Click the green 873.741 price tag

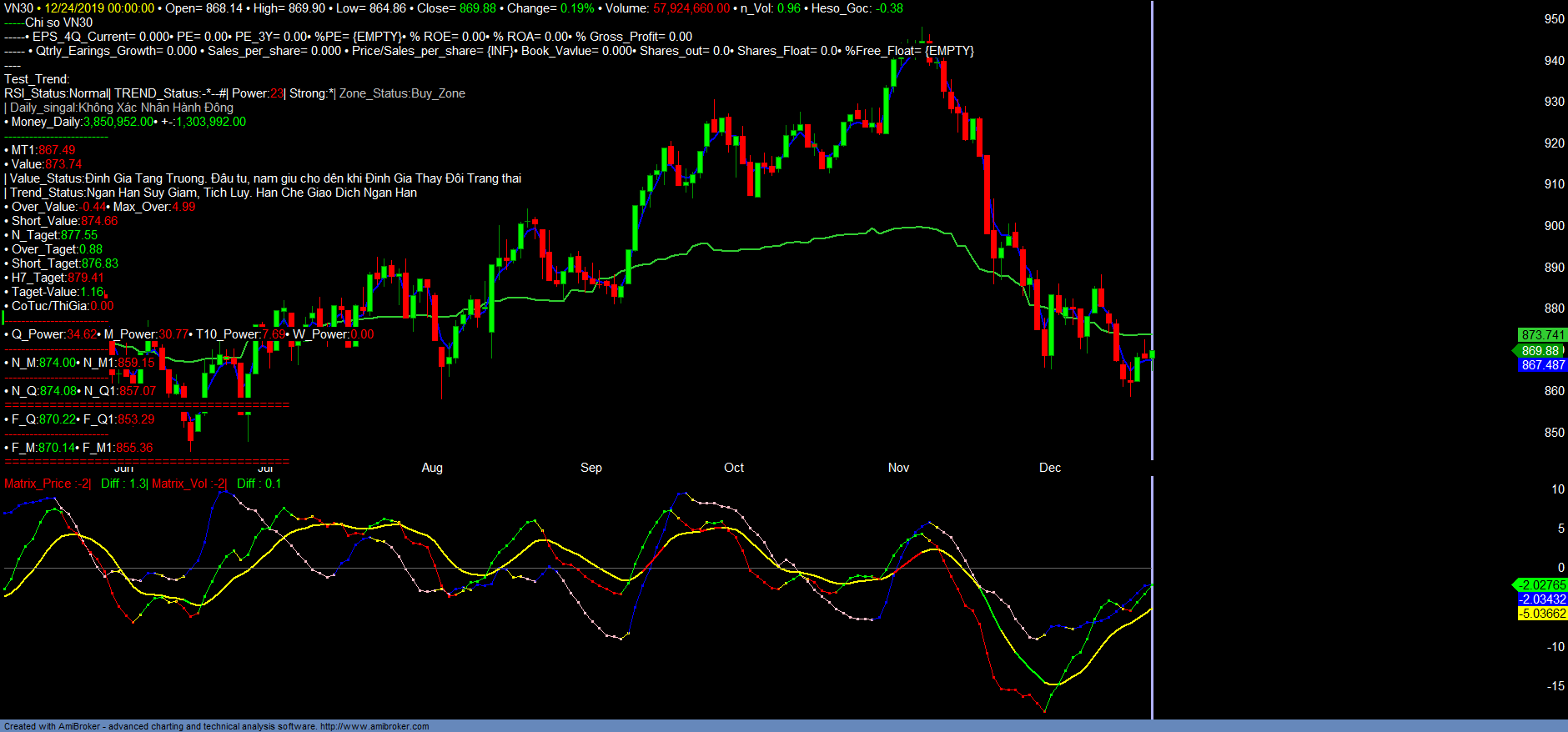[1542, 335]
